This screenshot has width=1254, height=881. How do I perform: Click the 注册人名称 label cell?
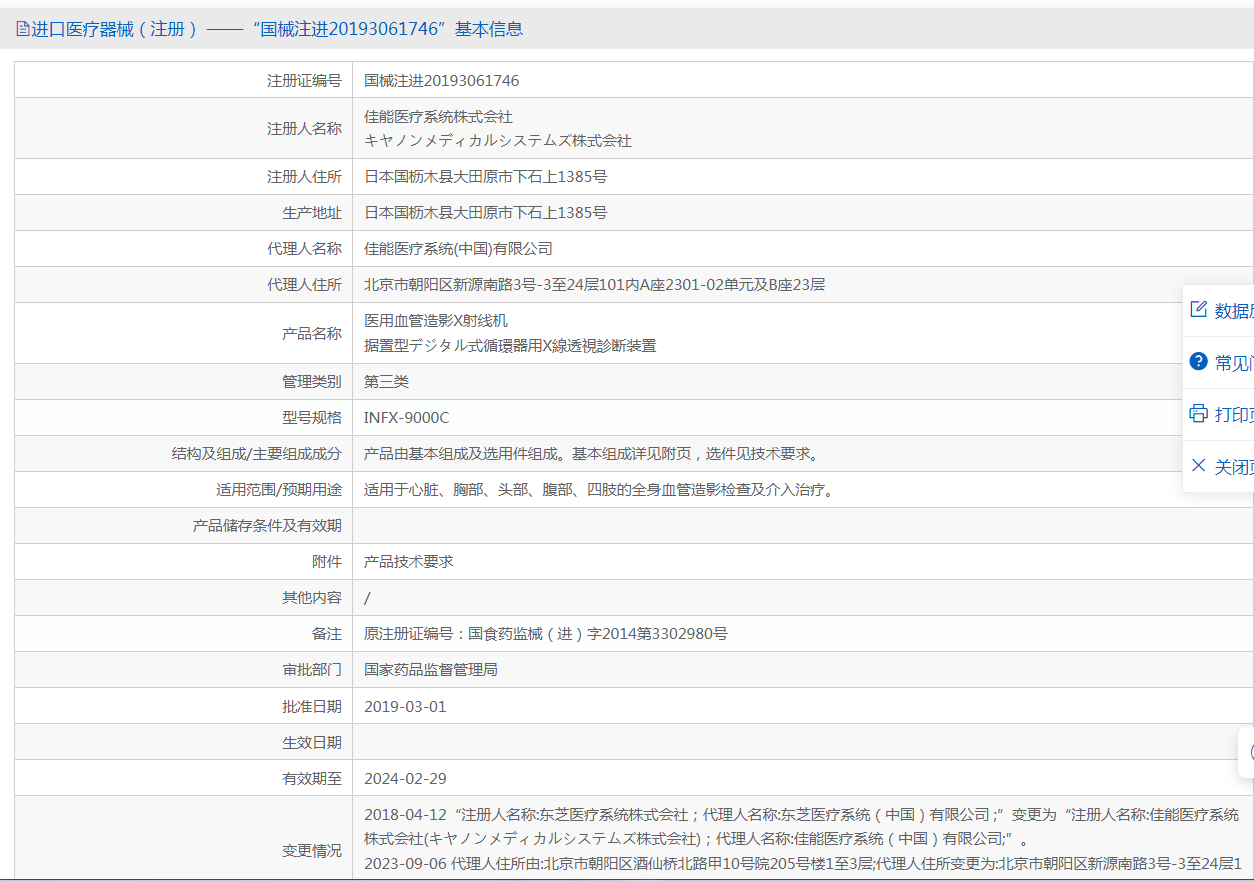183,128
